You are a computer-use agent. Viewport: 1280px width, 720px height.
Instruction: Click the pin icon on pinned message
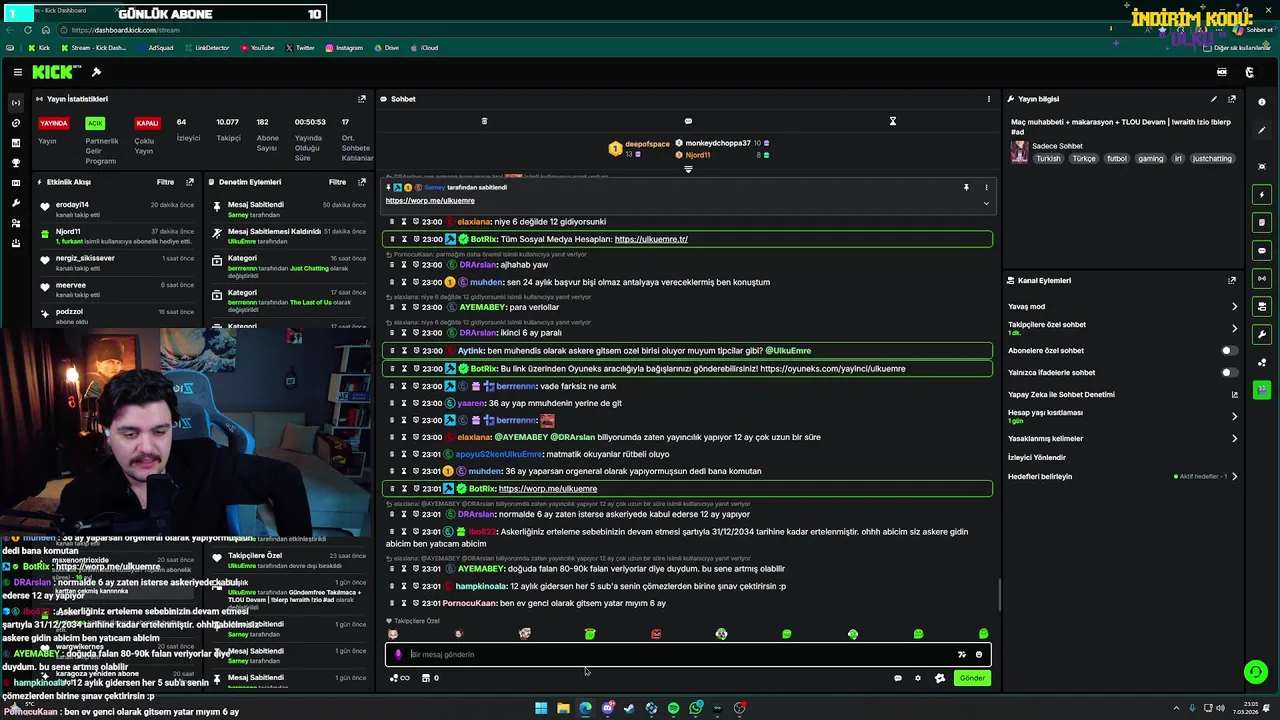click(x=966, y=187)
